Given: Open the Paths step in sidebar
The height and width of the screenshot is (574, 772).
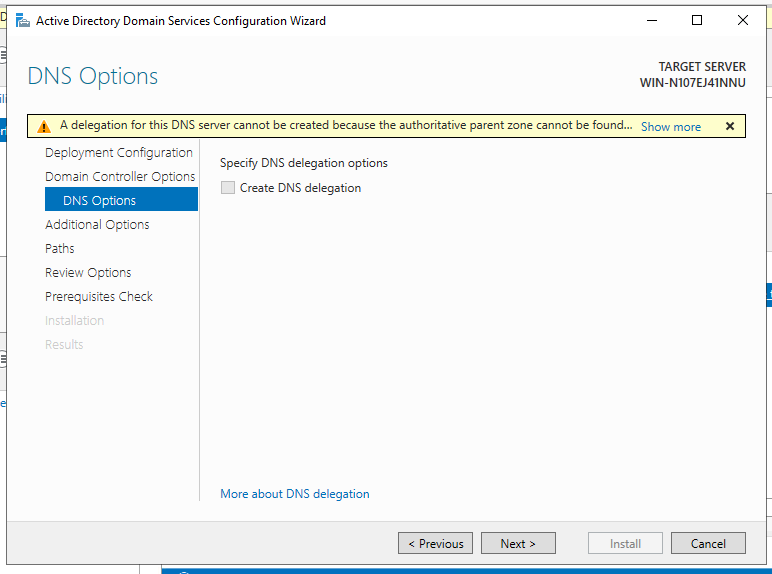Looking at the screenshot, I should (x=60, y=248).
